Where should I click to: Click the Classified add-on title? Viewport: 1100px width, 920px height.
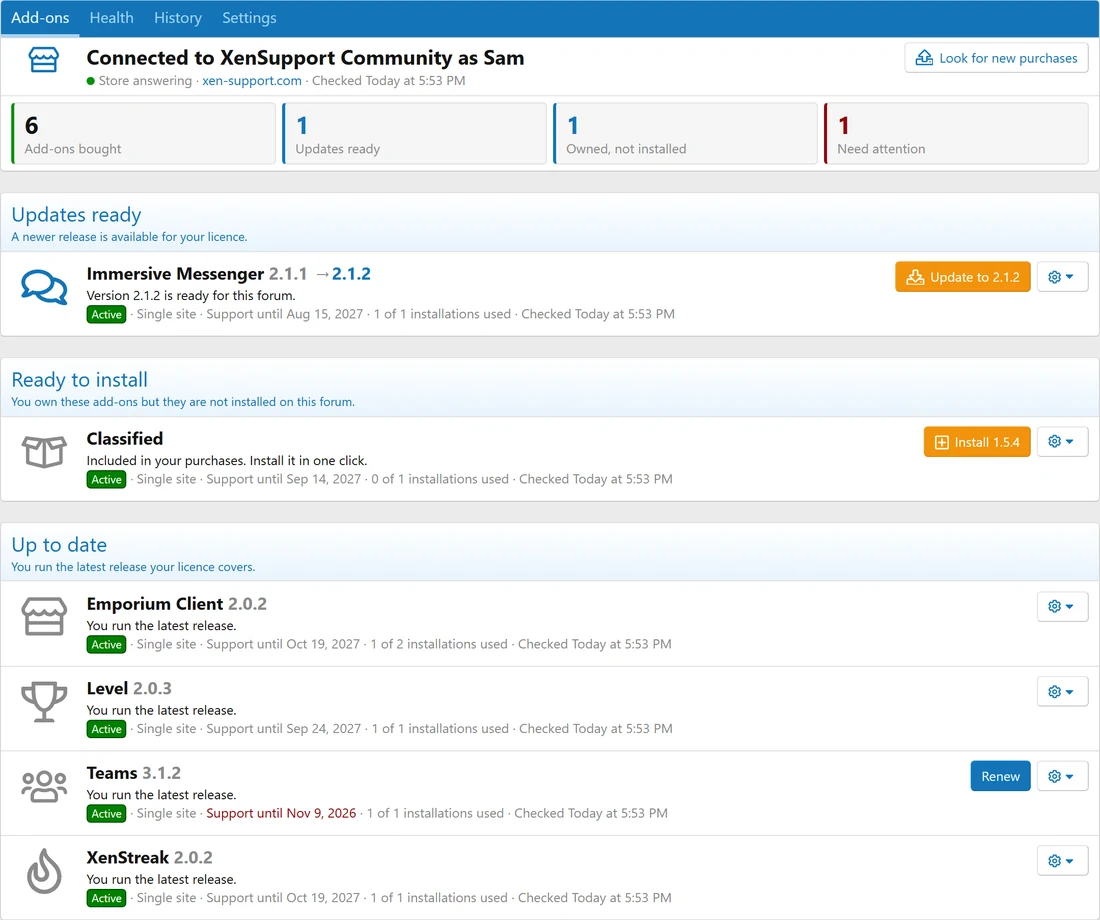click(125, 439)
